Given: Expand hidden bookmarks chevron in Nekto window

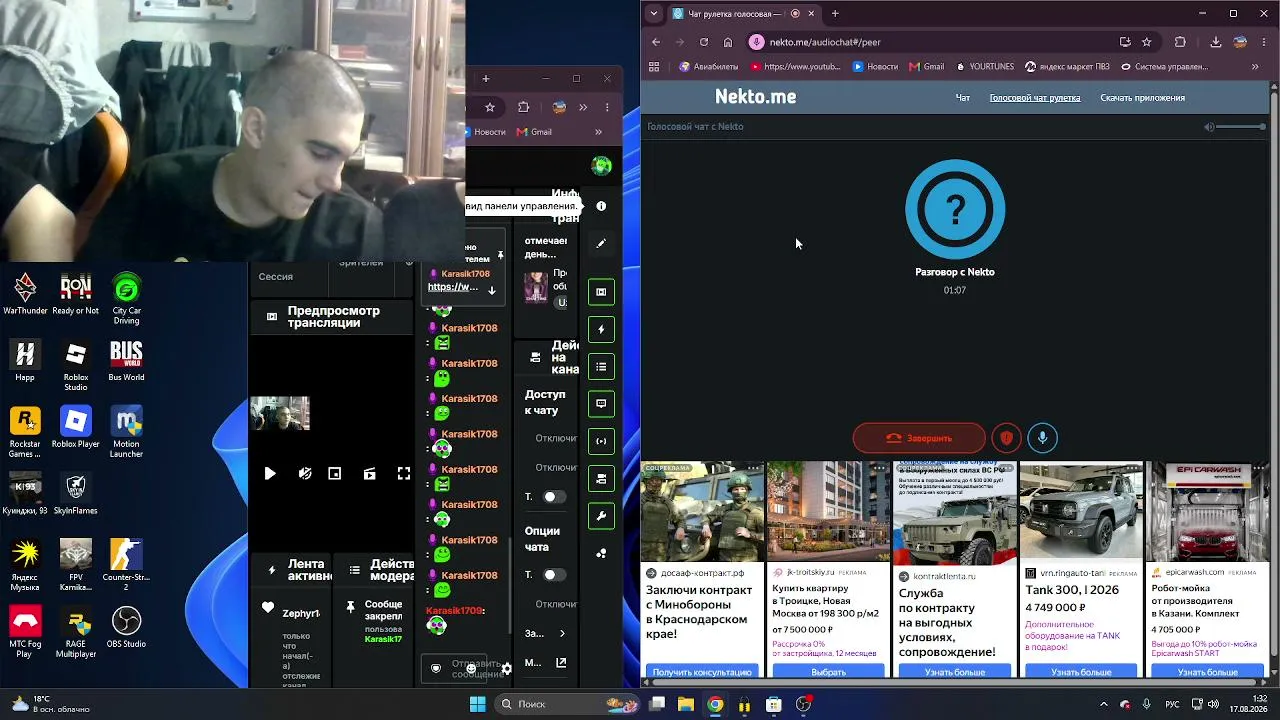Looking at the screenshot, I should click(x=1255, y=67).
